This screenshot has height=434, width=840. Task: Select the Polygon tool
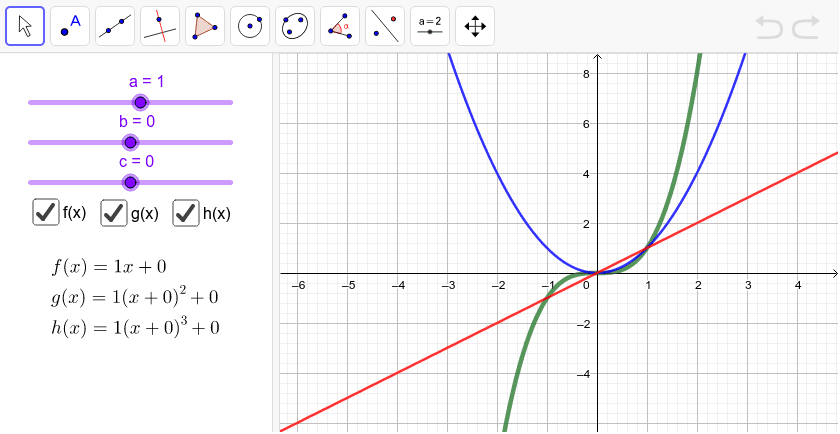205,26
